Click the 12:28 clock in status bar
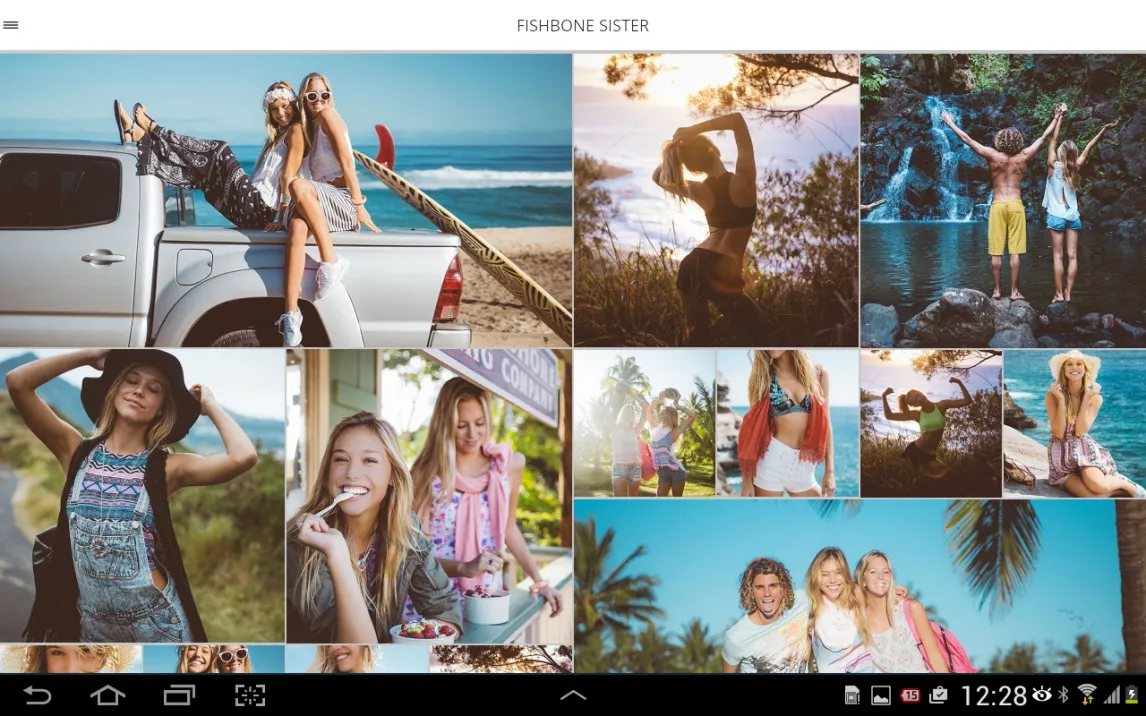The height and width of the screenshot is (716, 1146). (994, 695)
